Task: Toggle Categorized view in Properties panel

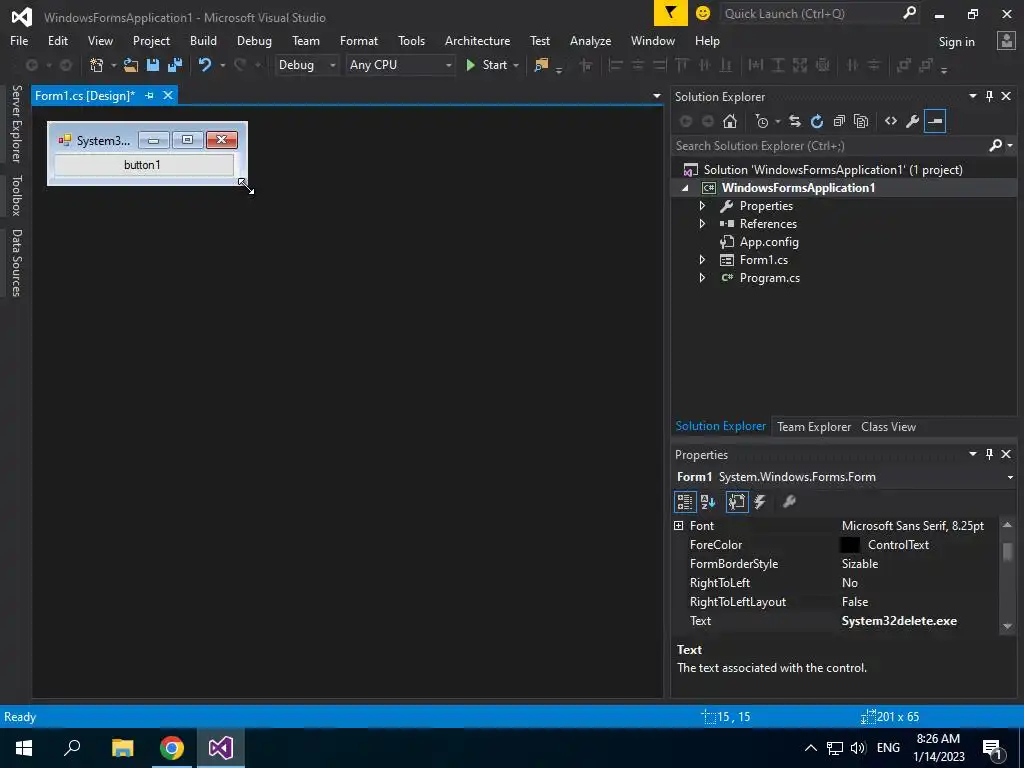Action: (x=684, y=502)
